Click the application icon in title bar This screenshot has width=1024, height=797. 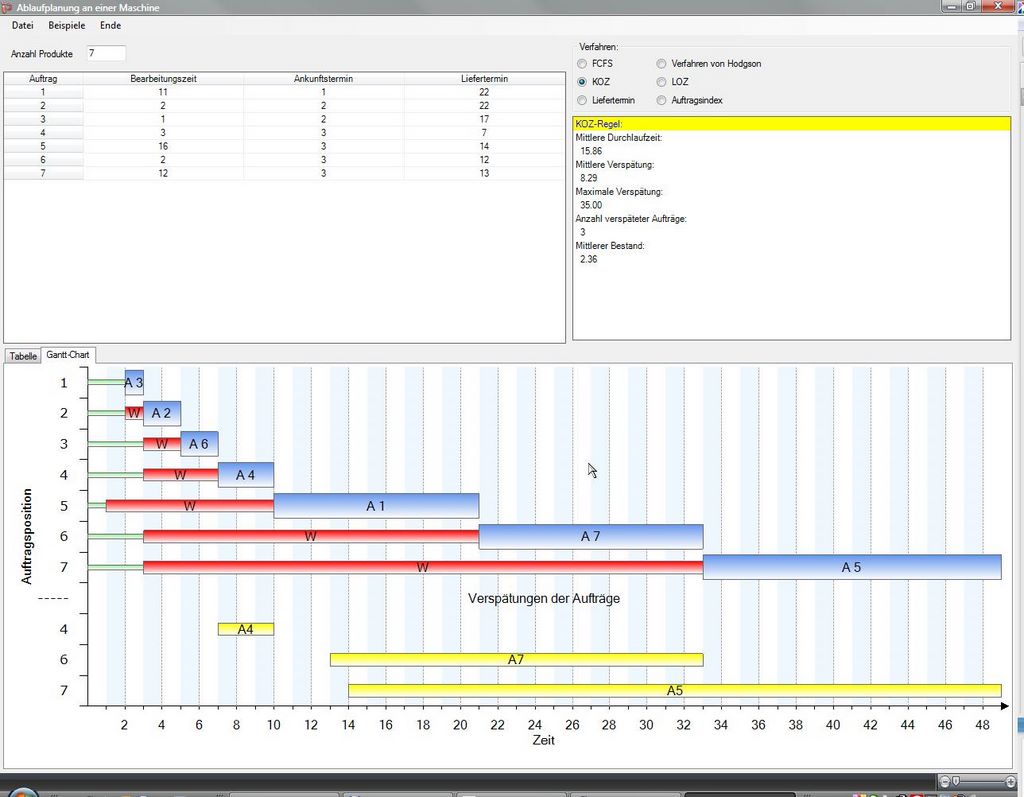pyautogui.click(x=8, y=7)
